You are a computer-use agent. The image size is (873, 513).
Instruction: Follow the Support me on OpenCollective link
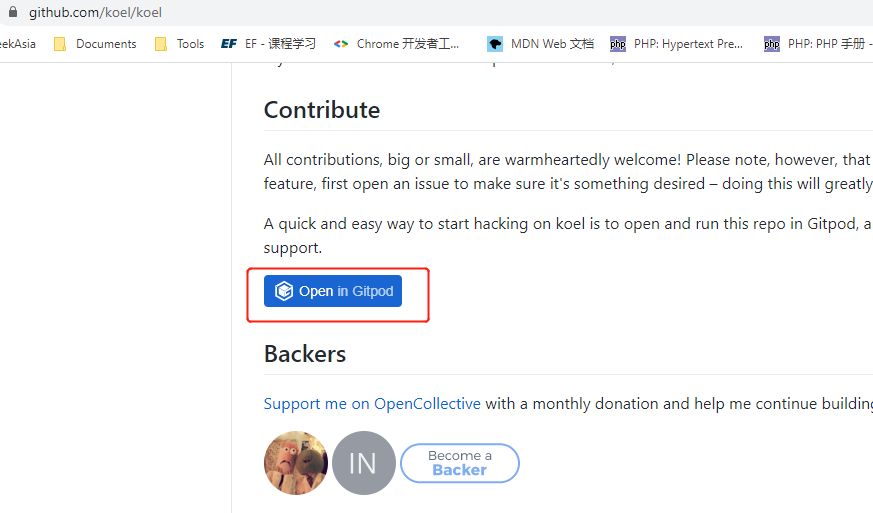(x=372, y=404)
